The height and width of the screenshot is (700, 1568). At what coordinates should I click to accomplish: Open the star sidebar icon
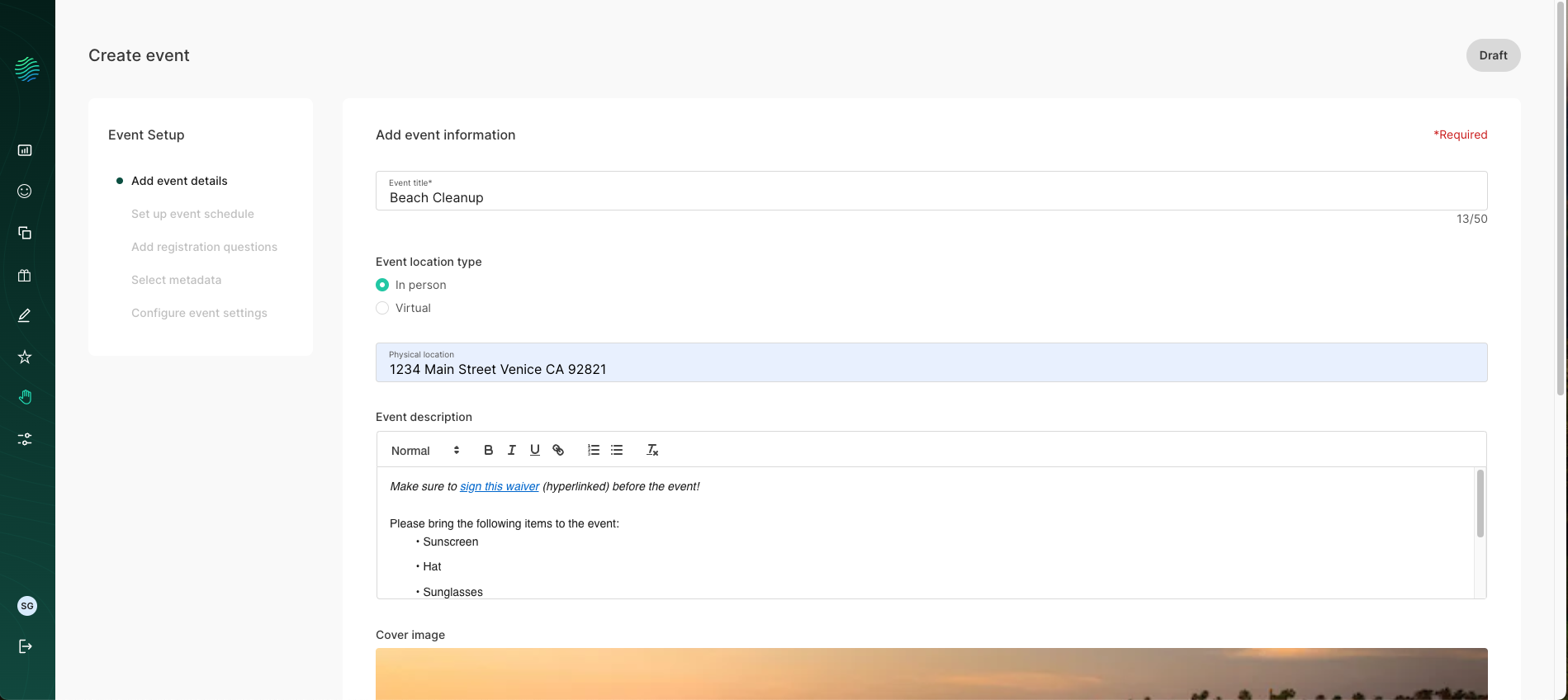[x=25, y=357]
